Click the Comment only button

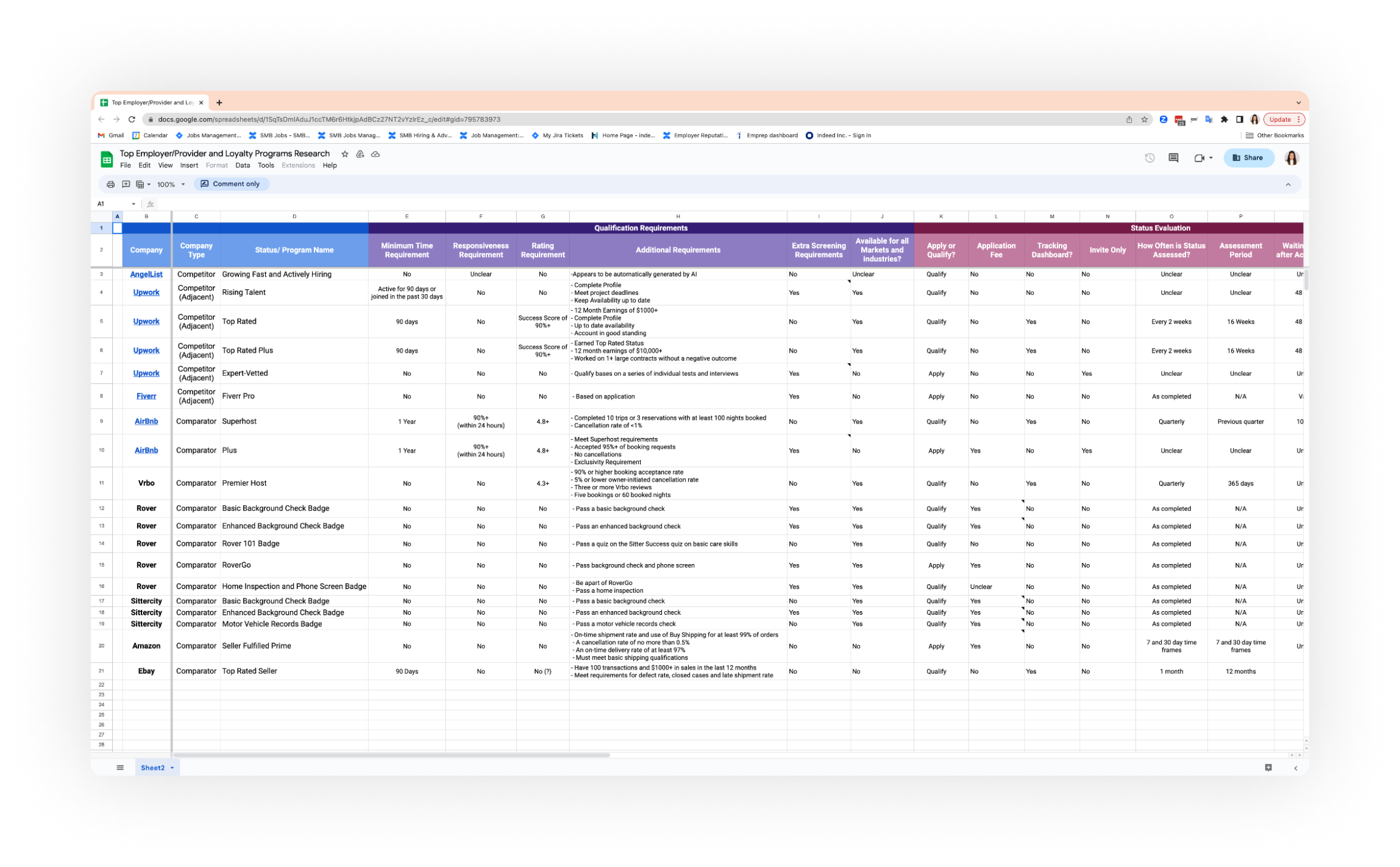(230, 184)
